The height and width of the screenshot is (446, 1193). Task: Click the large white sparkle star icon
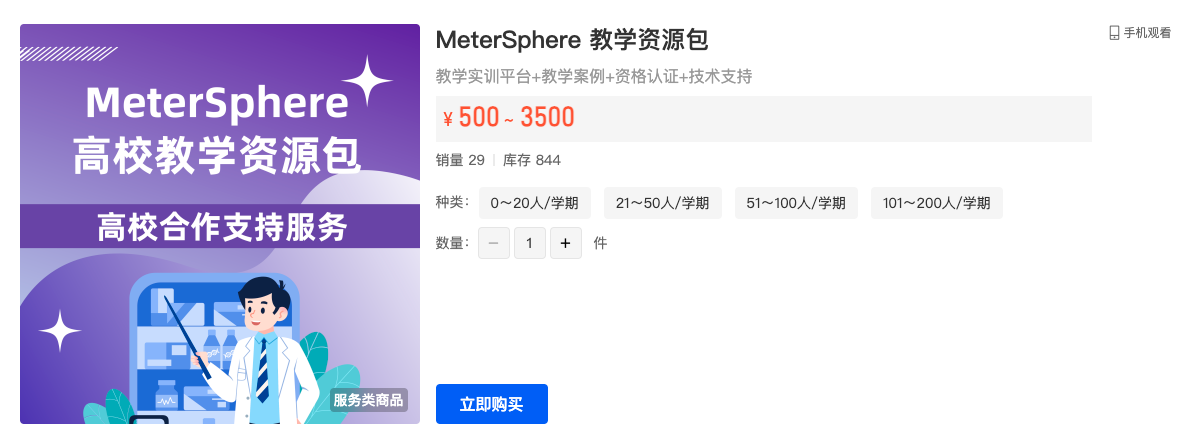coord(367,81)
